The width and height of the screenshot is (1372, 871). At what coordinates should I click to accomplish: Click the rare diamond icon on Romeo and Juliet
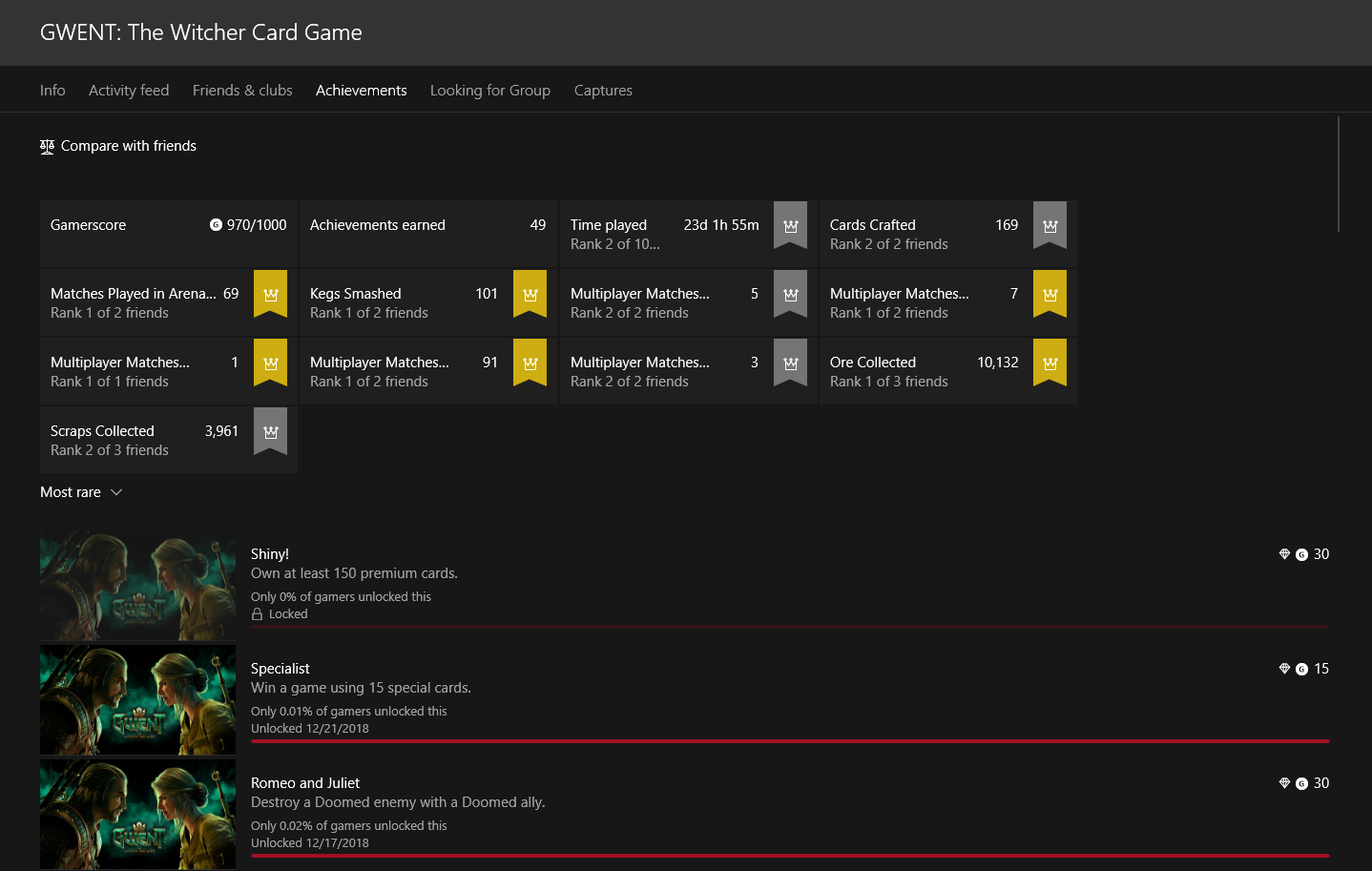(1284, 783)
